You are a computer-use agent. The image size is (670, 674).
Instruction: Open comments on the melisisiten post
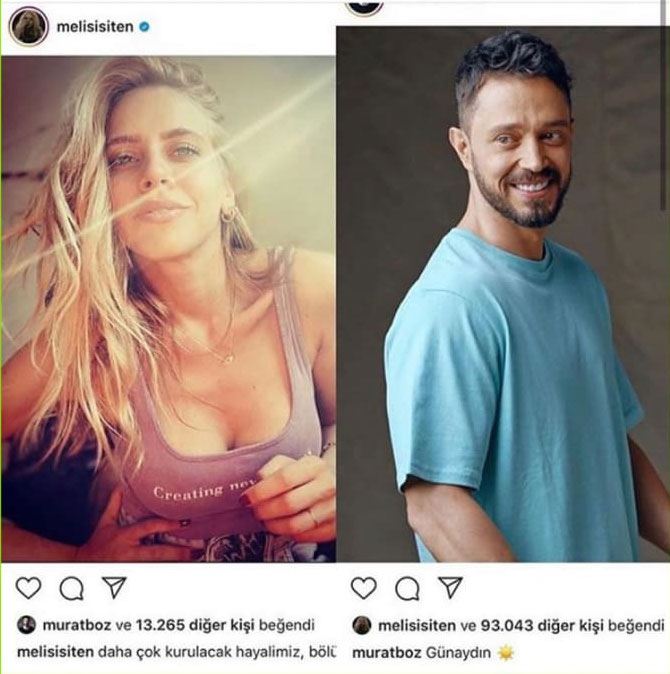click(x=72, y=588)
